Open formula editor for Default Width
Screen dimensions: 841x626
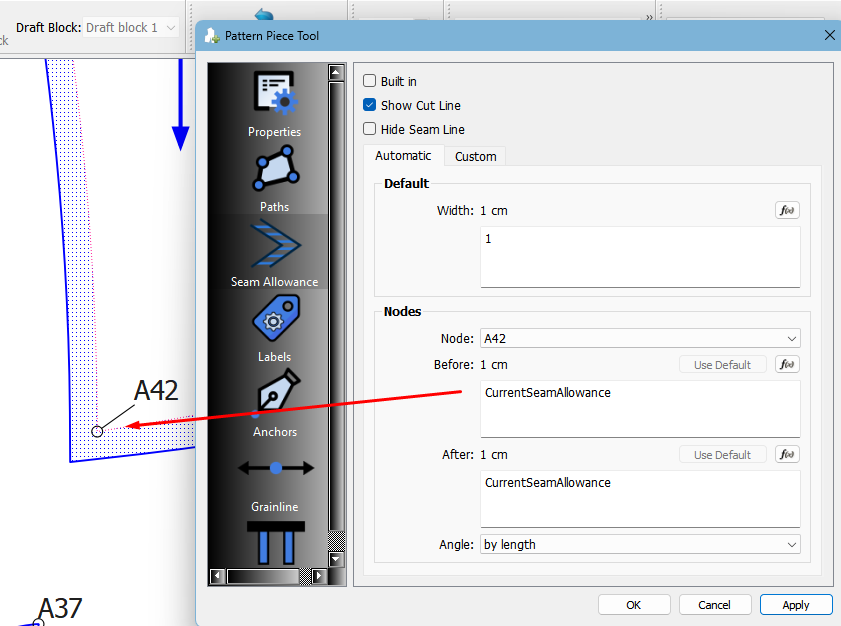click(787, 210)
